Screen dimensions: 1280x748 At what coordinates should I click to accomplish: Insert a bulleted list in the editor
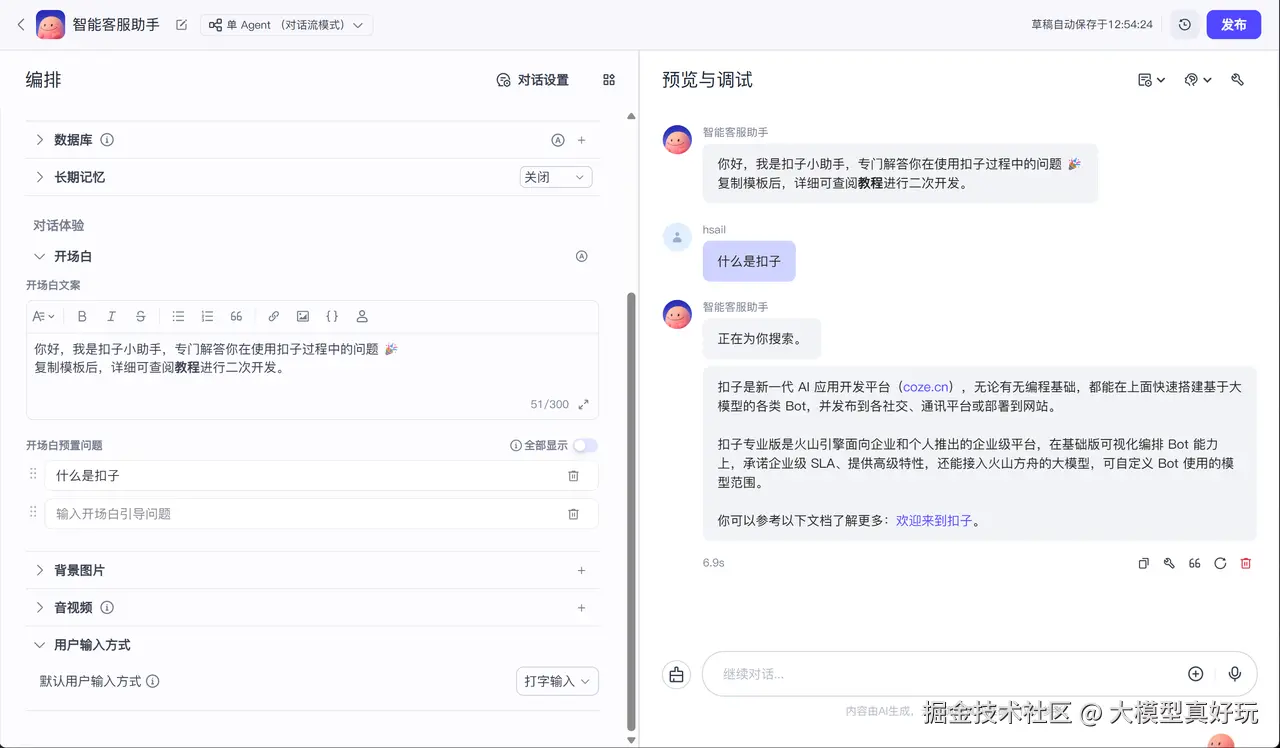(x=178, y=316)
